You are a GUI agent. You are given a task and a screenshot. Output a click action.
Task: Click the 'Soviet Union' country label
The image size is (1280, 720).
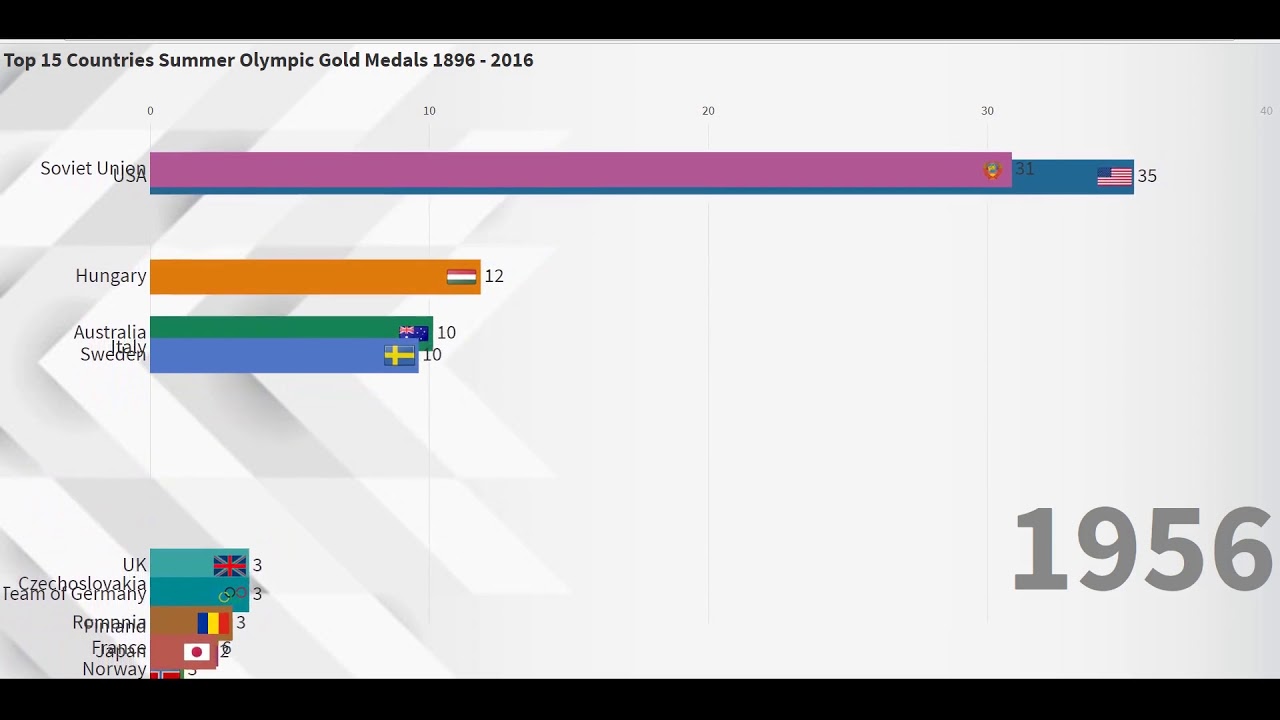[x=93, y=168]
